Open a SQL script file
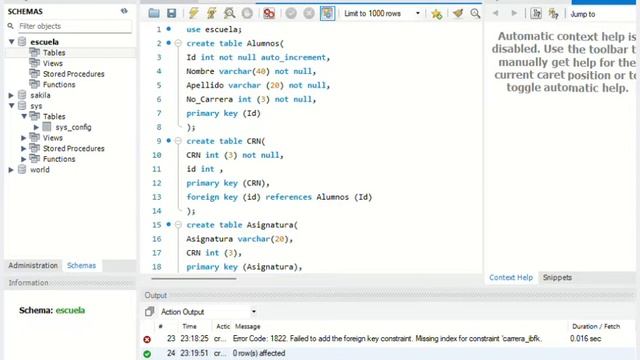Screen dimensions: 640x360 (154, 13)
